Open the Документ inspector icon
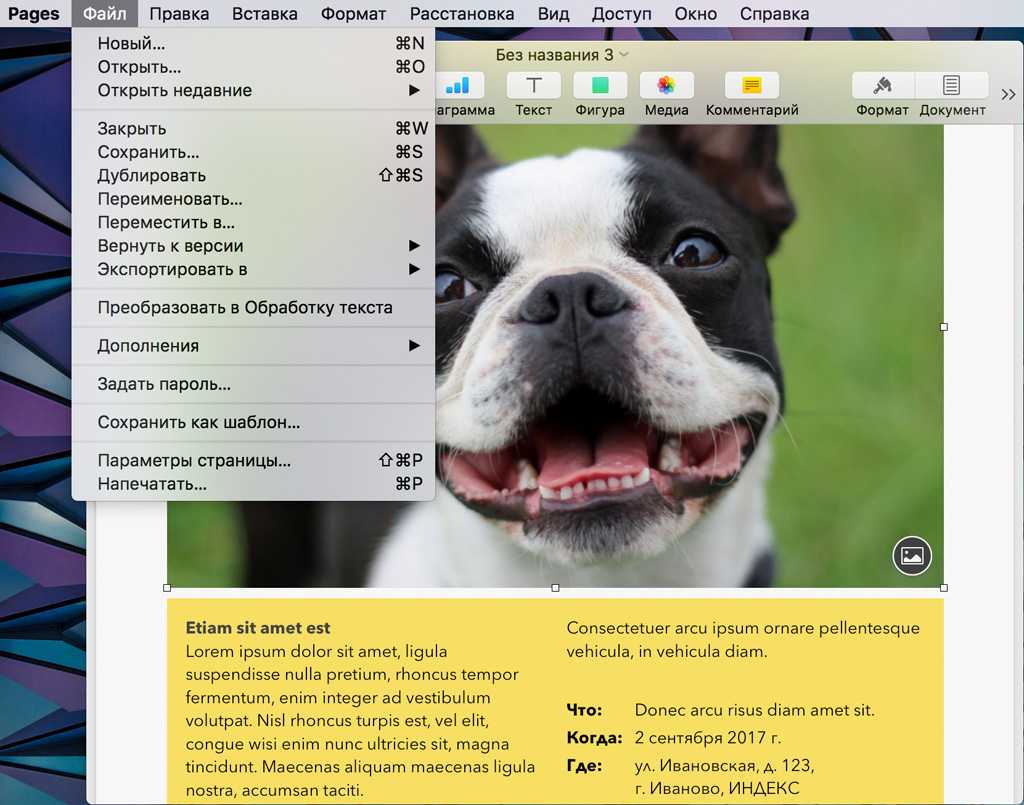Screen dimensions: 1024x805 click(952, 86)
